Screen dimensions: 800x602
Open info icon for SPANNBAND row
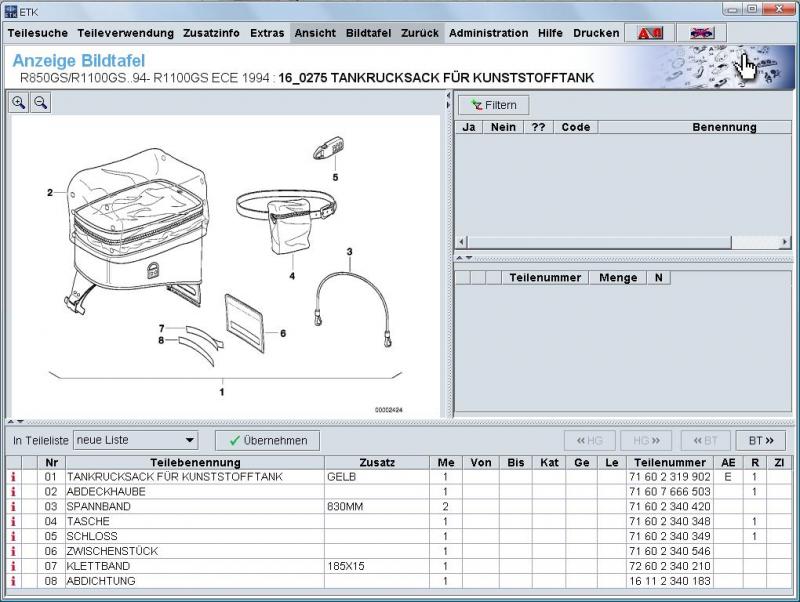13,507
